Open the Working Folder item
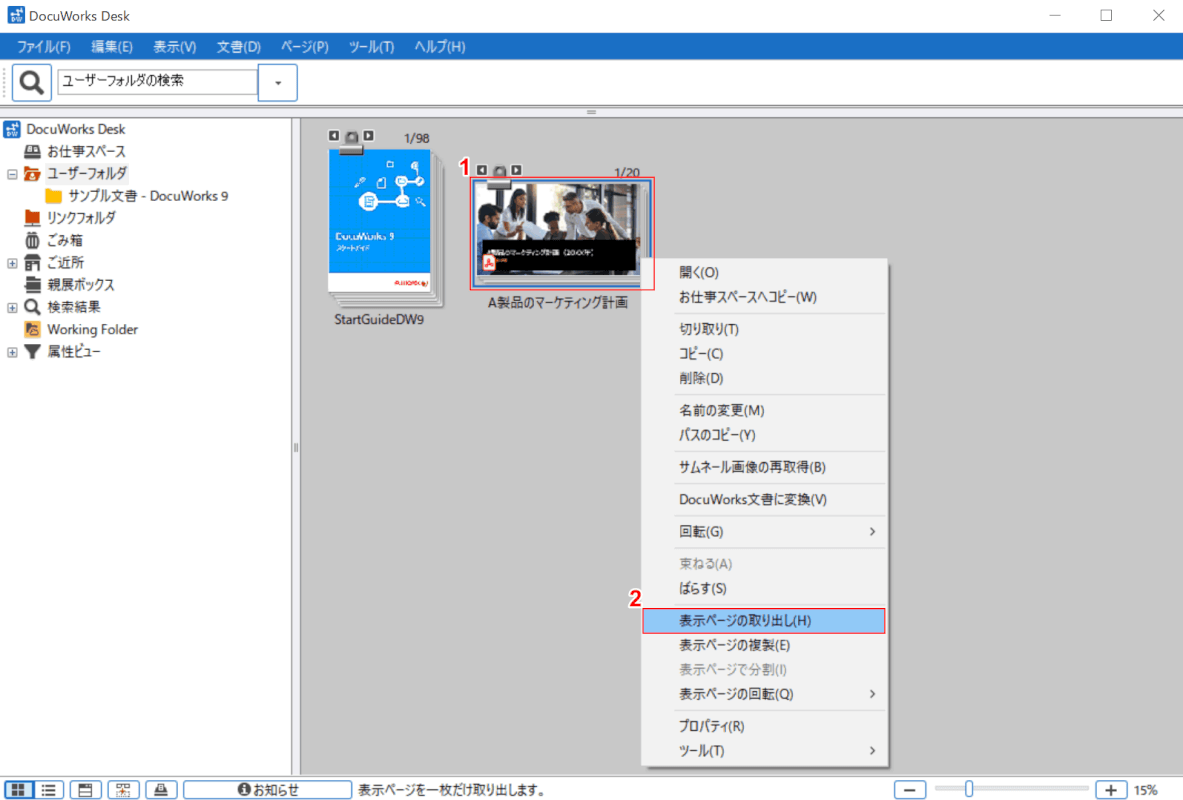This screenshot has width=1183, height=800. (92, 329)
